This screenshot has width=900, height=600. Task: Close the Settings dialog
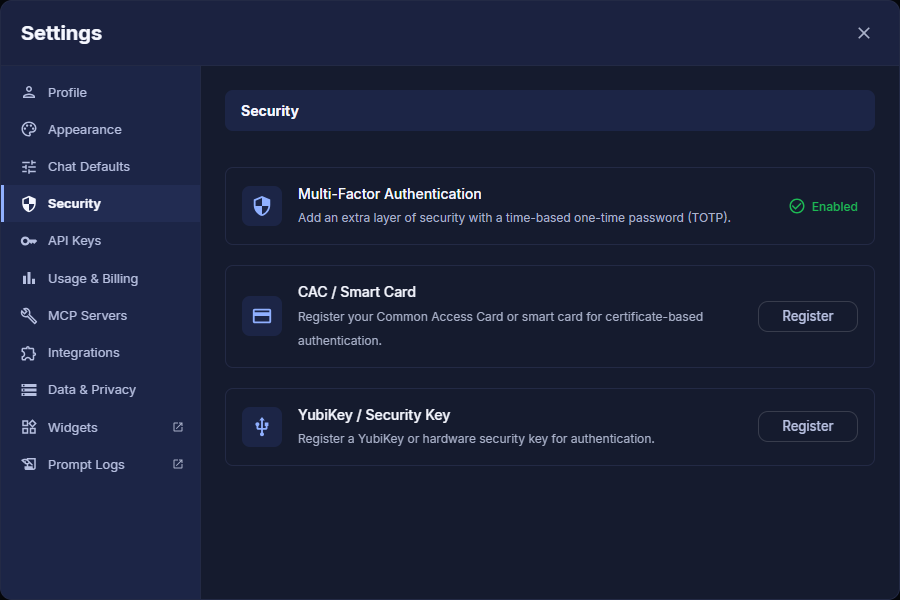tap(864, 33)
